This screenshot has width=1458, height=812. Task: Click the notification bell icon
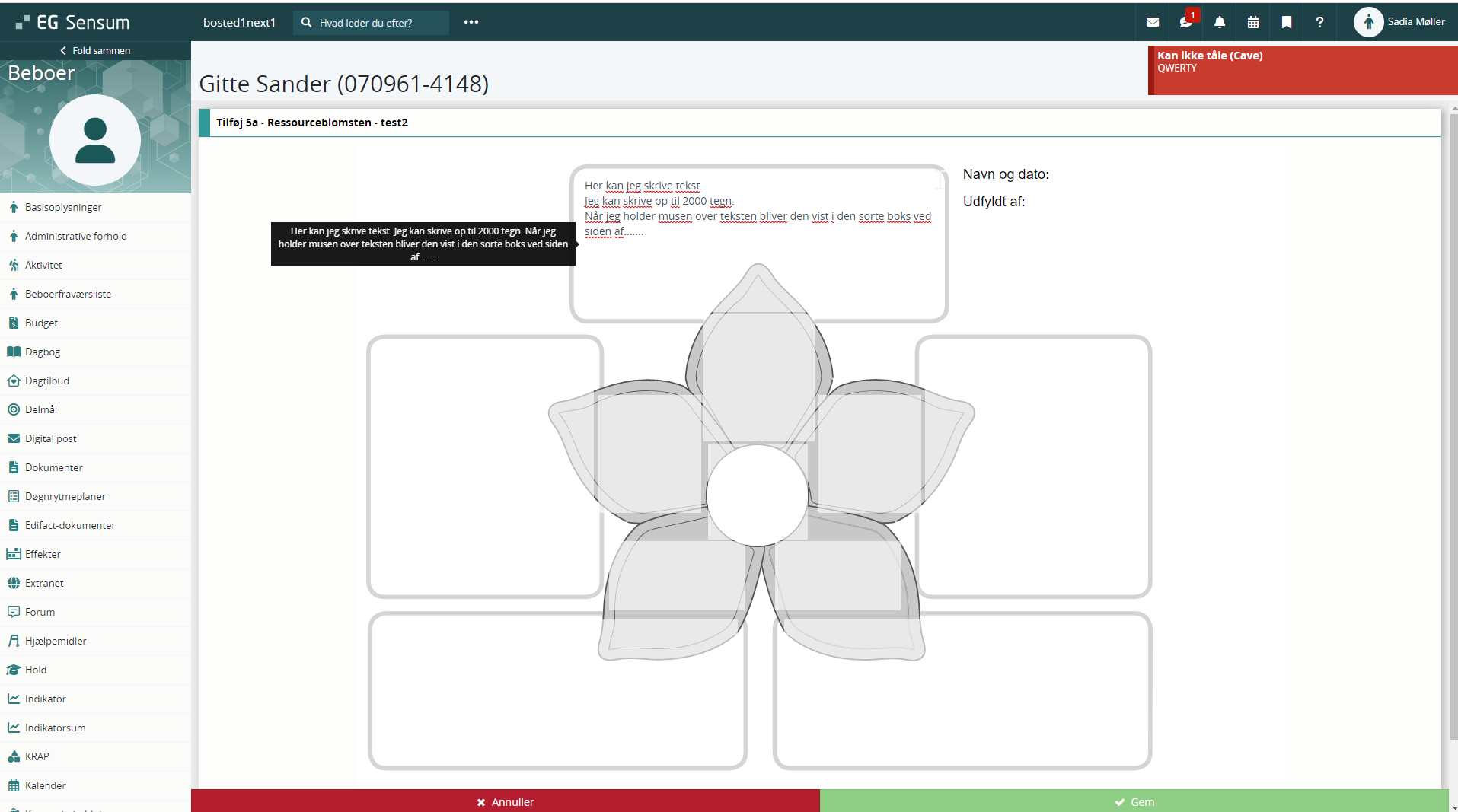[x=1220, y=22]
